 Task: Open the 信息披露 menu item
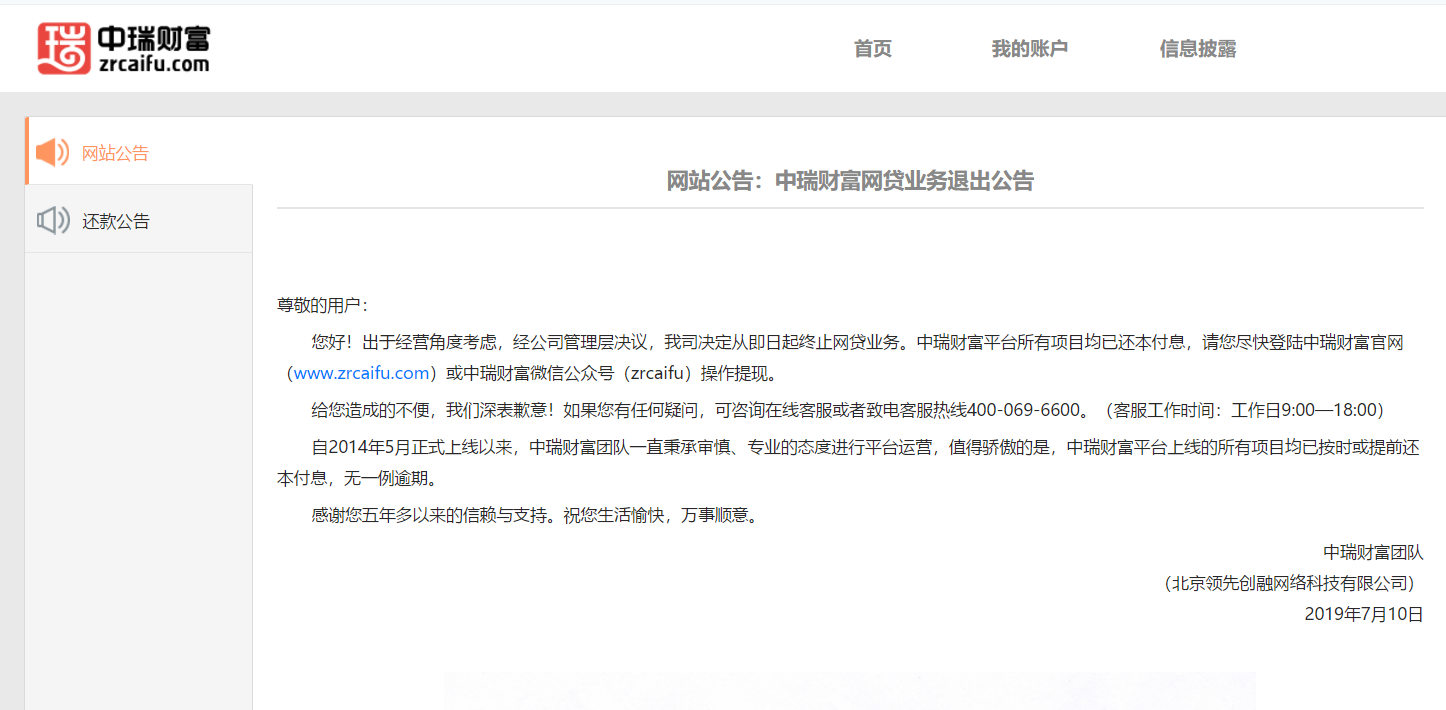(1198, 47)
